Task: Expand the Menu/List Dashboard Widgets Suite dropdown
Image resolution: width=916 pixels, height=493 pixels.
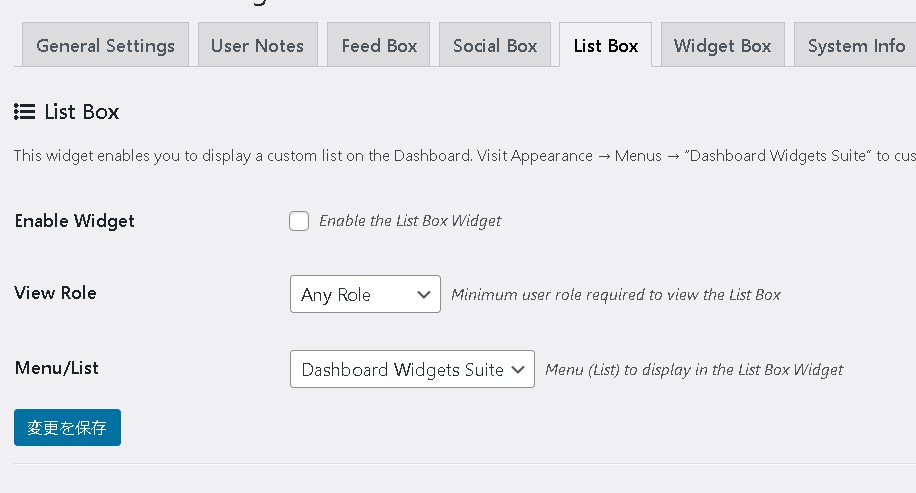Action: (412, 369)
